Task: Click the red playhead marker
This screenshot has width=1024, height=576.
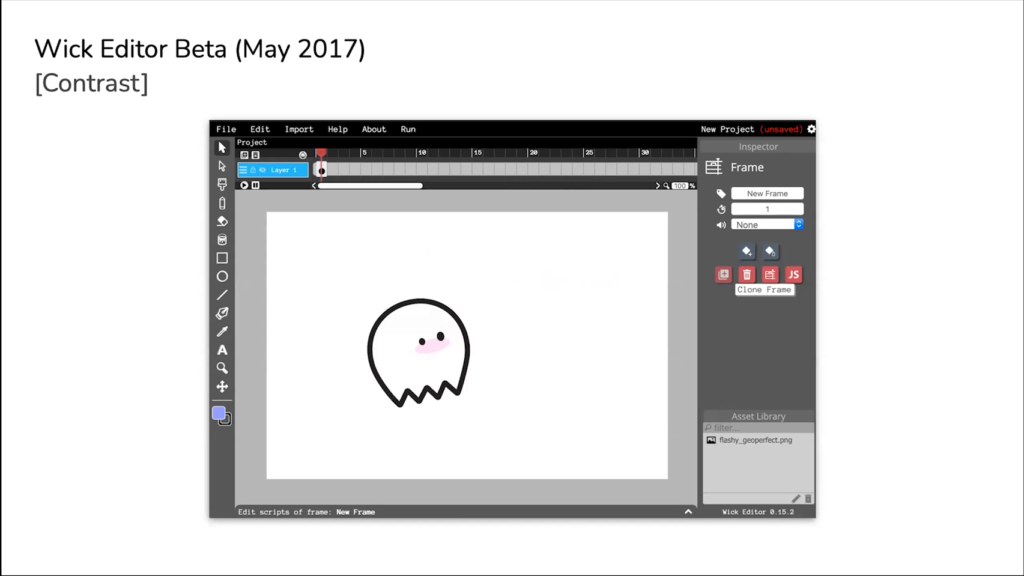Action: [x=321, y=153]
